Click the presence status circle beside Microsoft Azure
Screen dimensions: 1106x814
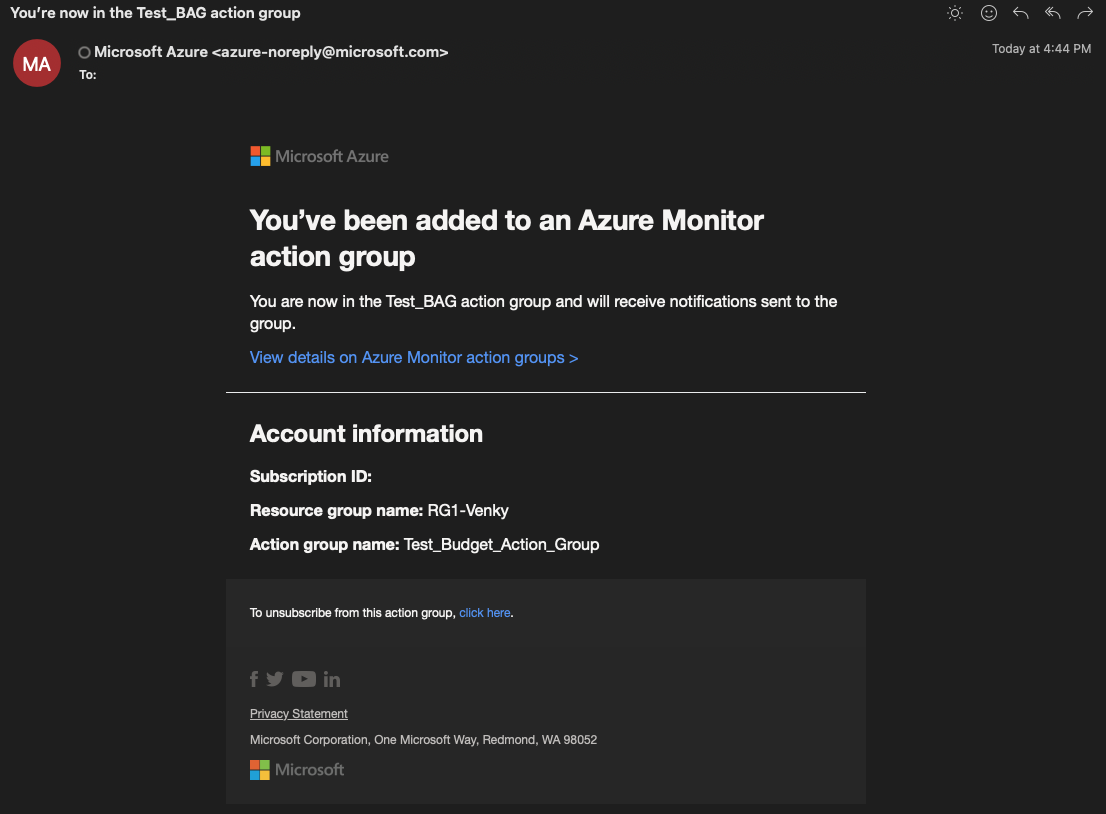coord(85,52)
